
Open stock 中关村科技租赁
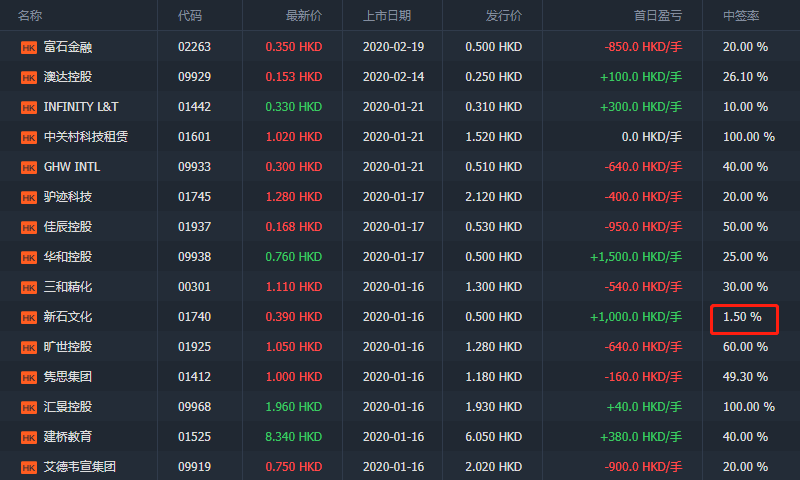[x=86, y=137]
